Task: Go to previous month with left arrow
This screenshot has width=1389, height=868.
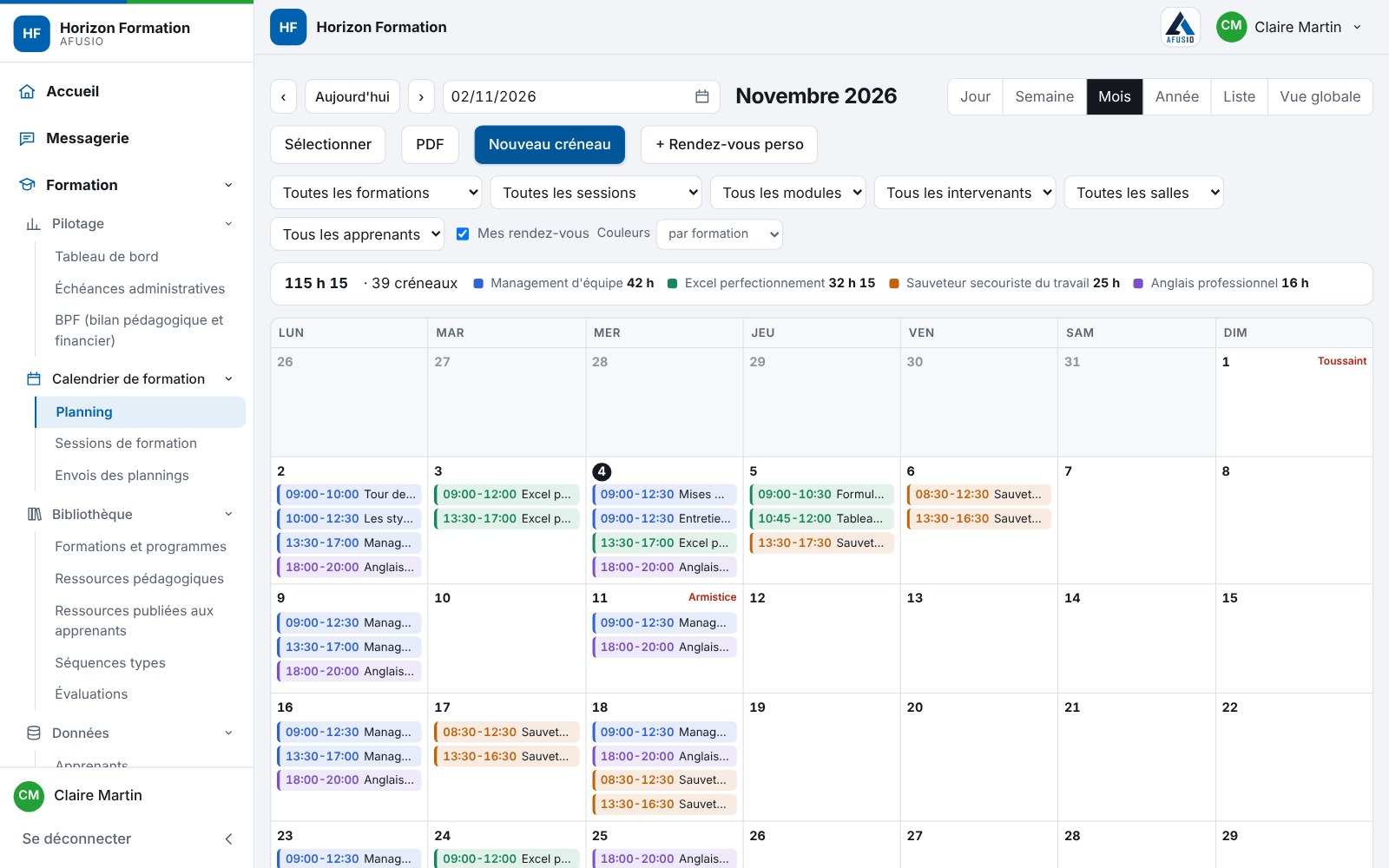Action: (283, 96)
